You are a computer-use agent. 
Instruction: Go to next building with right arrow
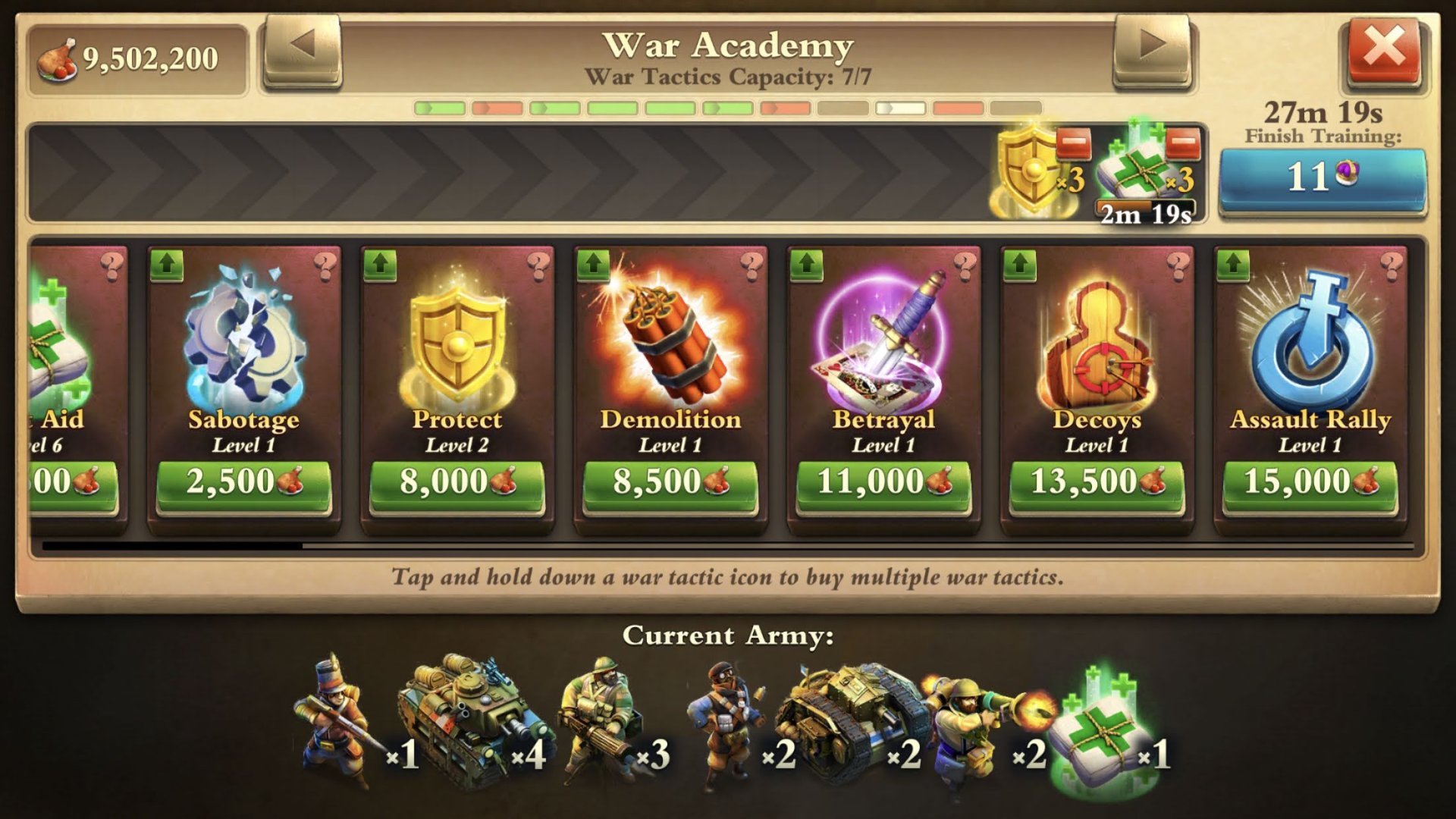coord(1152,52)
